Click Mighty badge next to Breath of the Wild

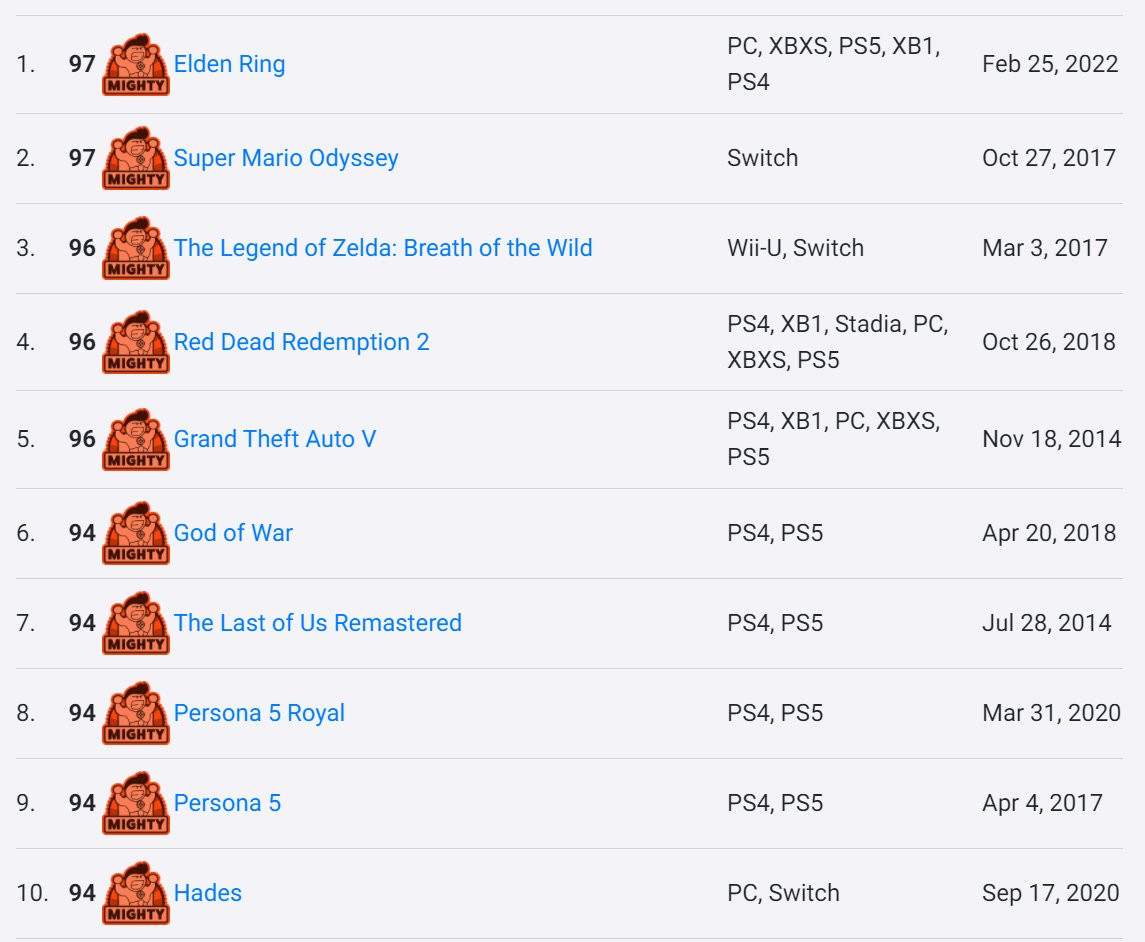coord(136,249)
